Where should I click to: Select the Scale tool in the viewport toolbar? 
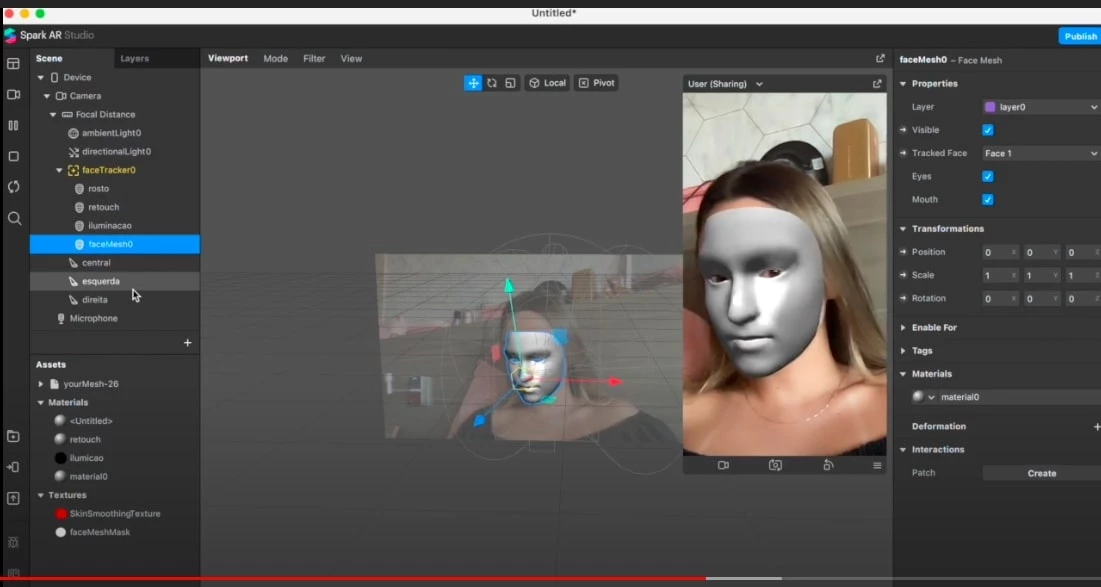(510, 83)
